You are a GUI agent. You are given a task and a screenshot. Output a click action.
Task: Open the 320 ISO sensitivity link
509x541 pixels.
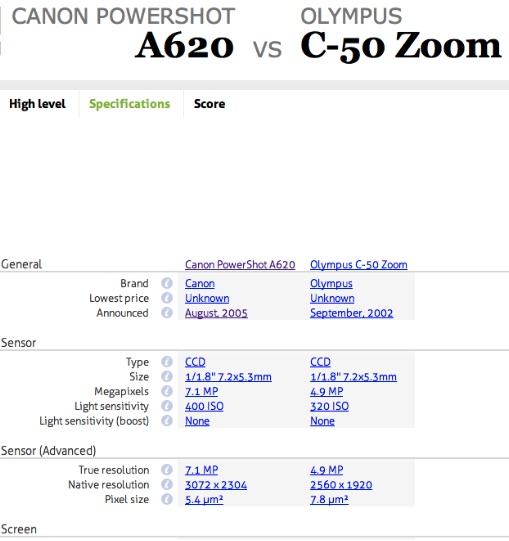(329, 406)
